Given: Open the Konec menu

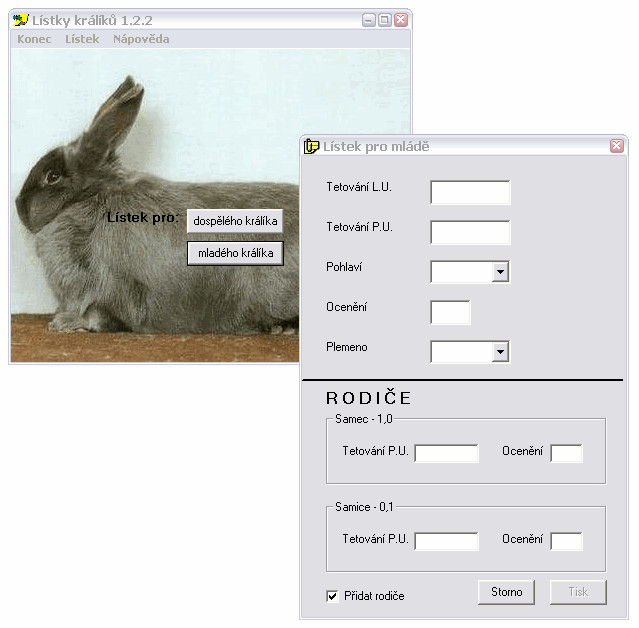Looking at the screenshot, I should 34,39.
